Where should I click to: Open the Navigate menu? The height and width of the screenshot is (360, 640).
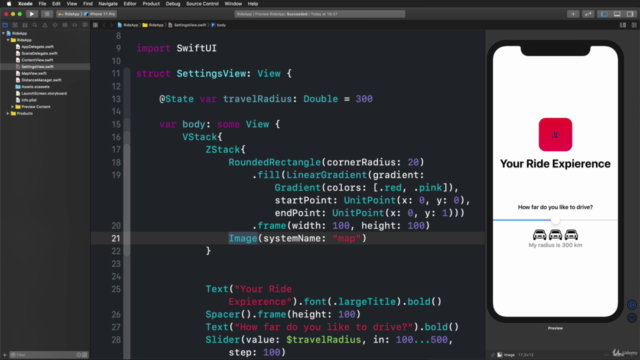pyautogui.click(x=108, y=4)
